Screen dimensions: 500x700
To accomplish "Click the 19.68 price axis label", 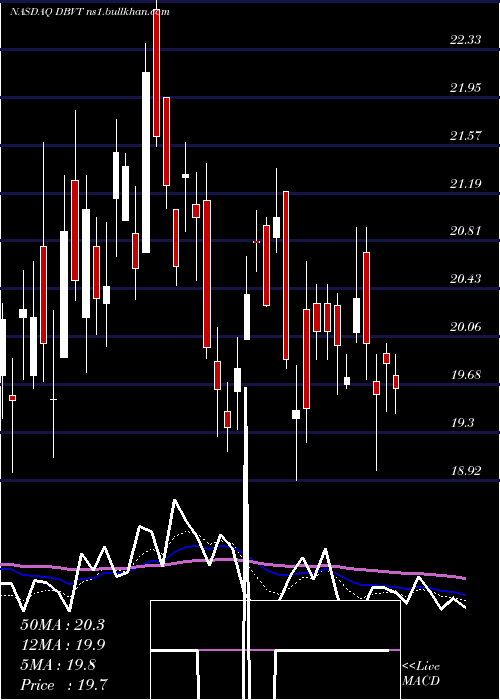I will click(466, 375).
